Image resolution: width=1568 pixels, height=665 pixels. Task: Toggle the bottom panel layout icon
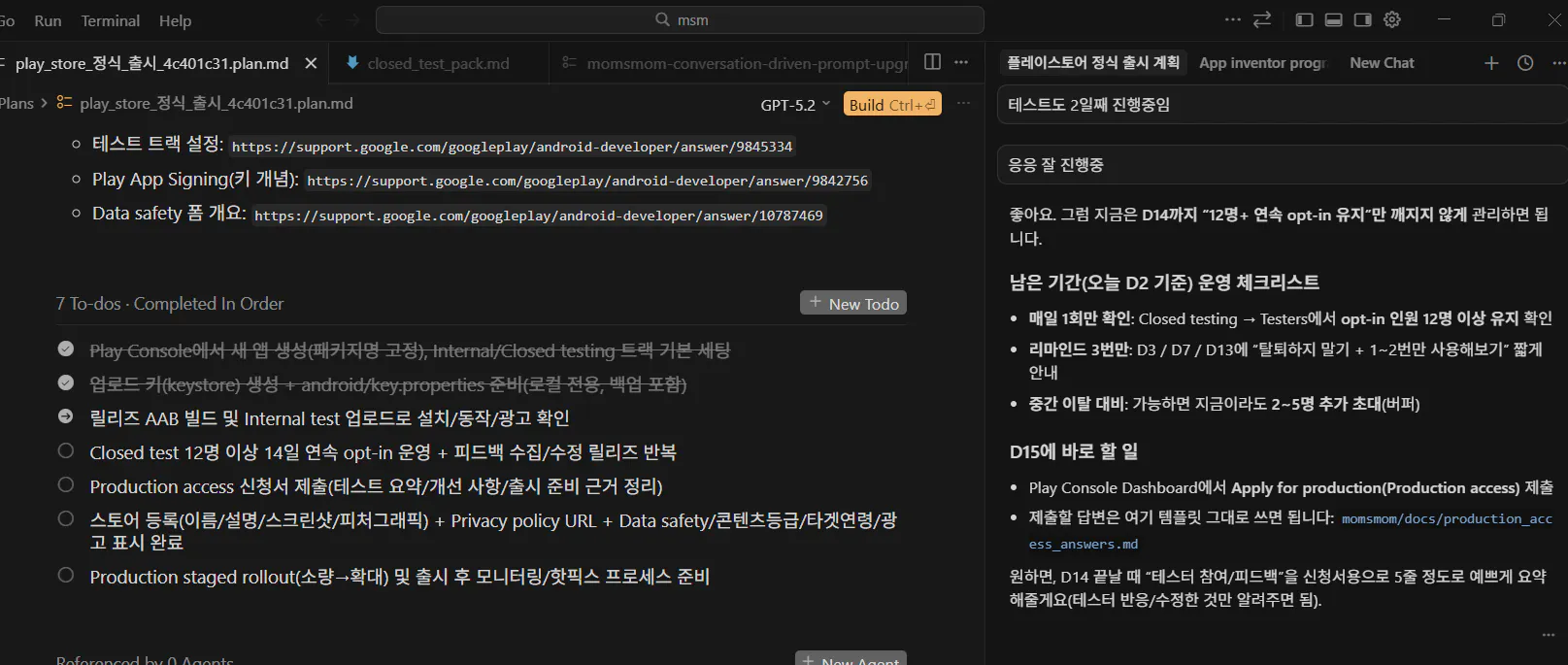pos(1334,19)
